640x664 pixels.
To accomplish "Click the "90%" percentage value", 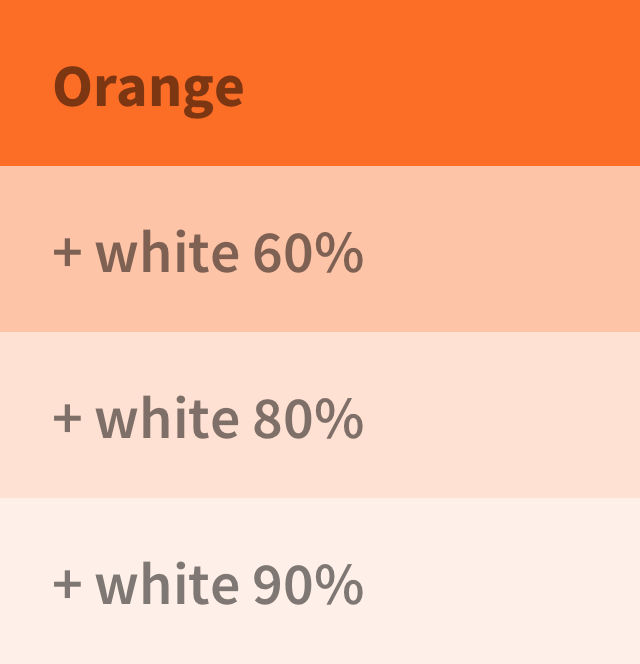I will pos(308,585).
